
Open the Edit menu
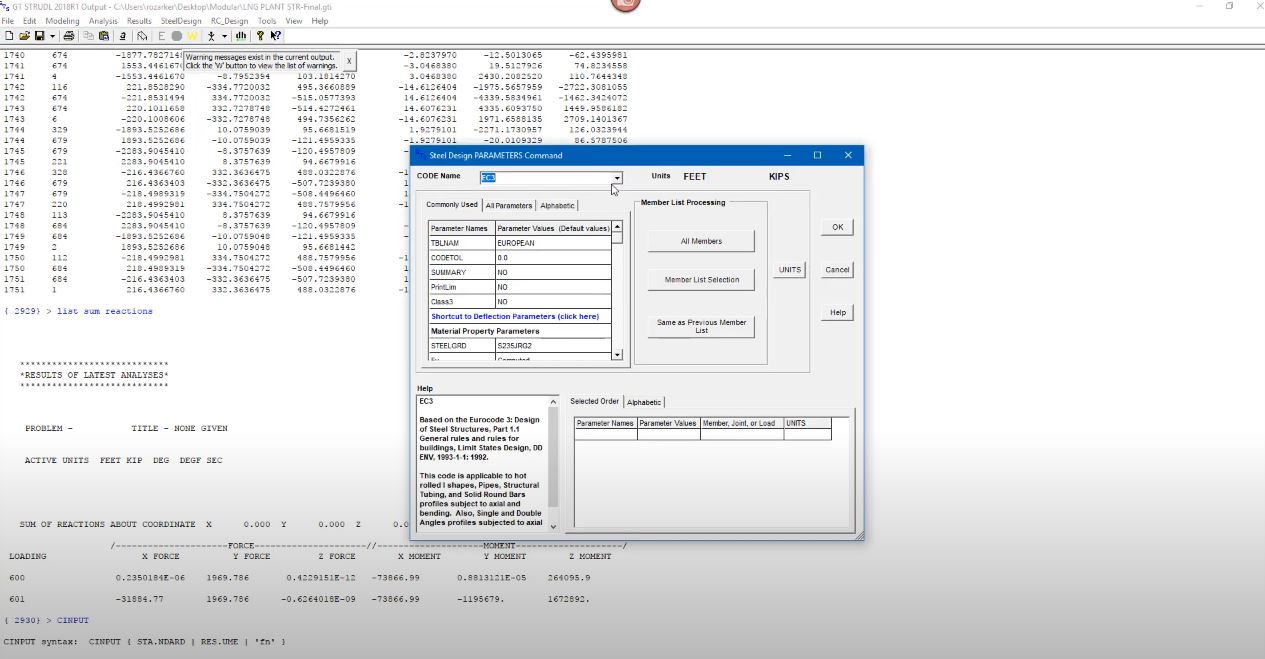(x=29, y=20)
